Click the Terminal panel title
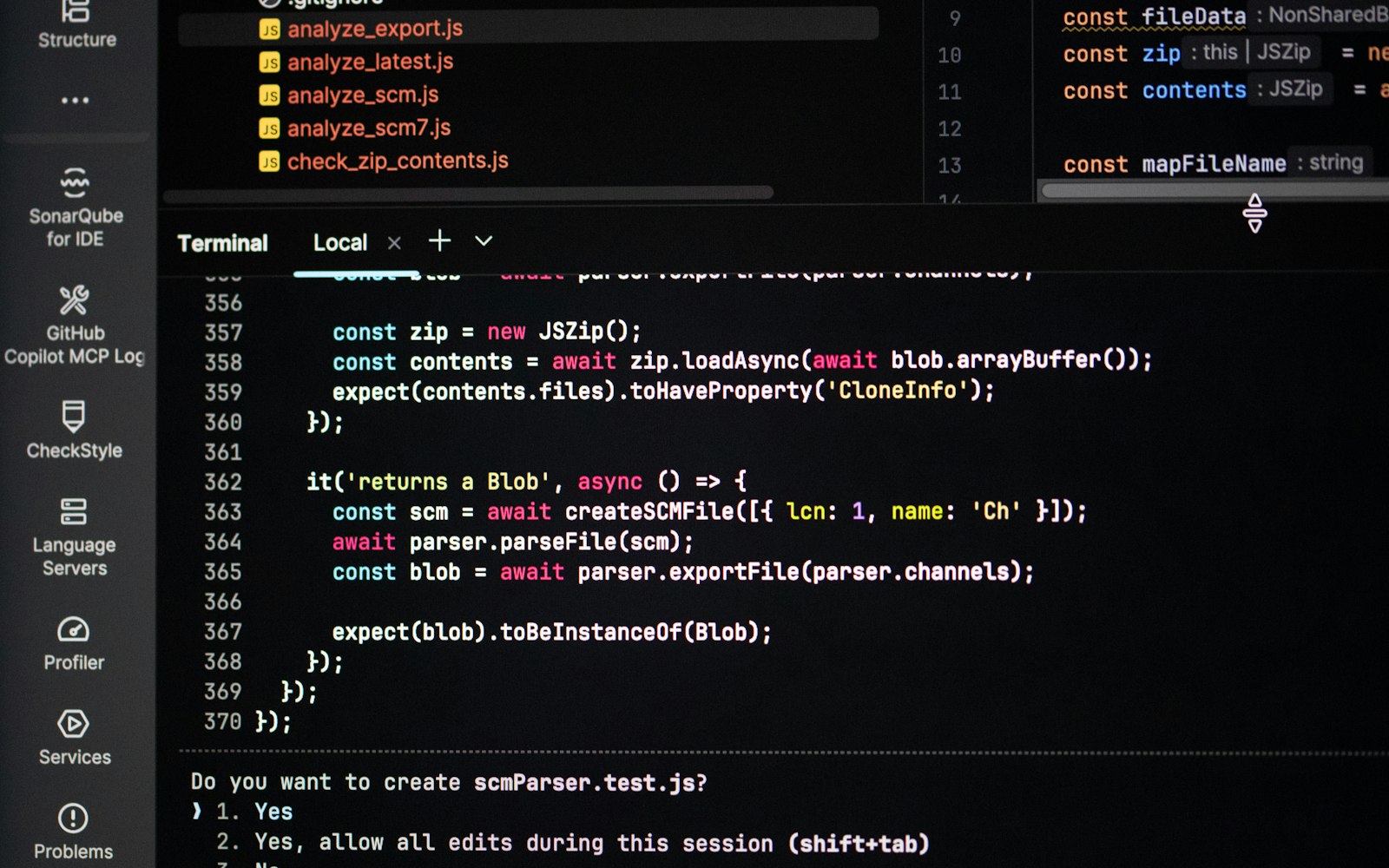Image resolution: width=1389 pixels, height=868 pixels. point(222,243)
